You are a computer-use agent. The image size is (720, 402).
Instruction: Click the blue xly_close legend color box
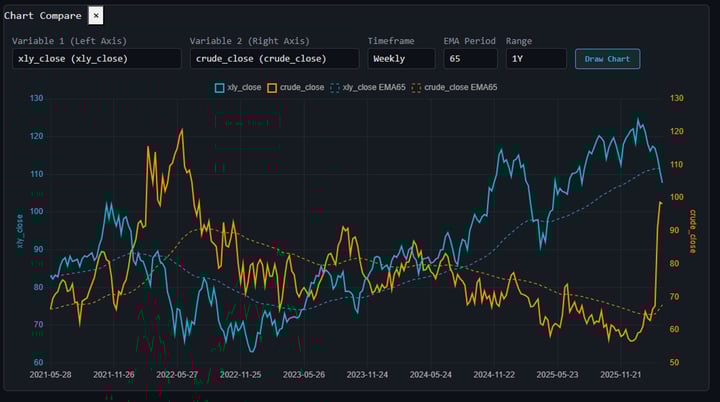click(x=219, y=88)
